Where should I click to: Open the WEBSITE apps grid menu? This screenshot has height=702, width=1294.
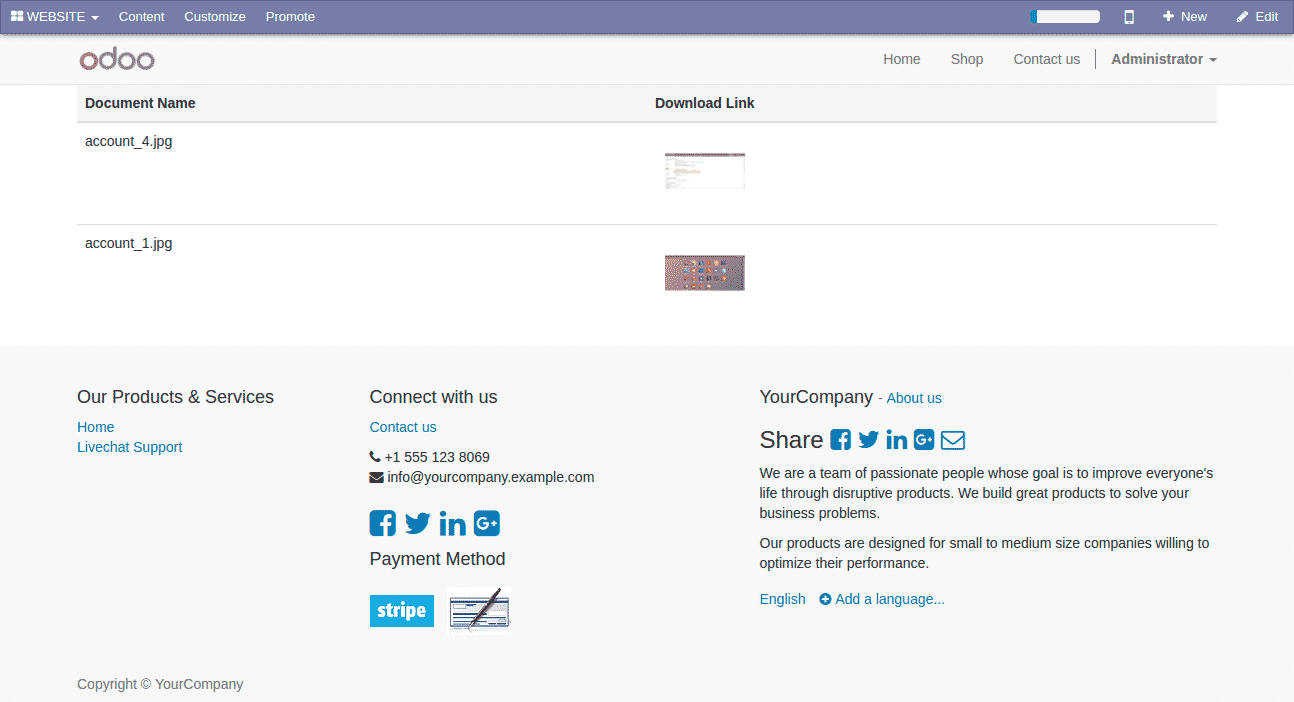click(x=55, y=17)
